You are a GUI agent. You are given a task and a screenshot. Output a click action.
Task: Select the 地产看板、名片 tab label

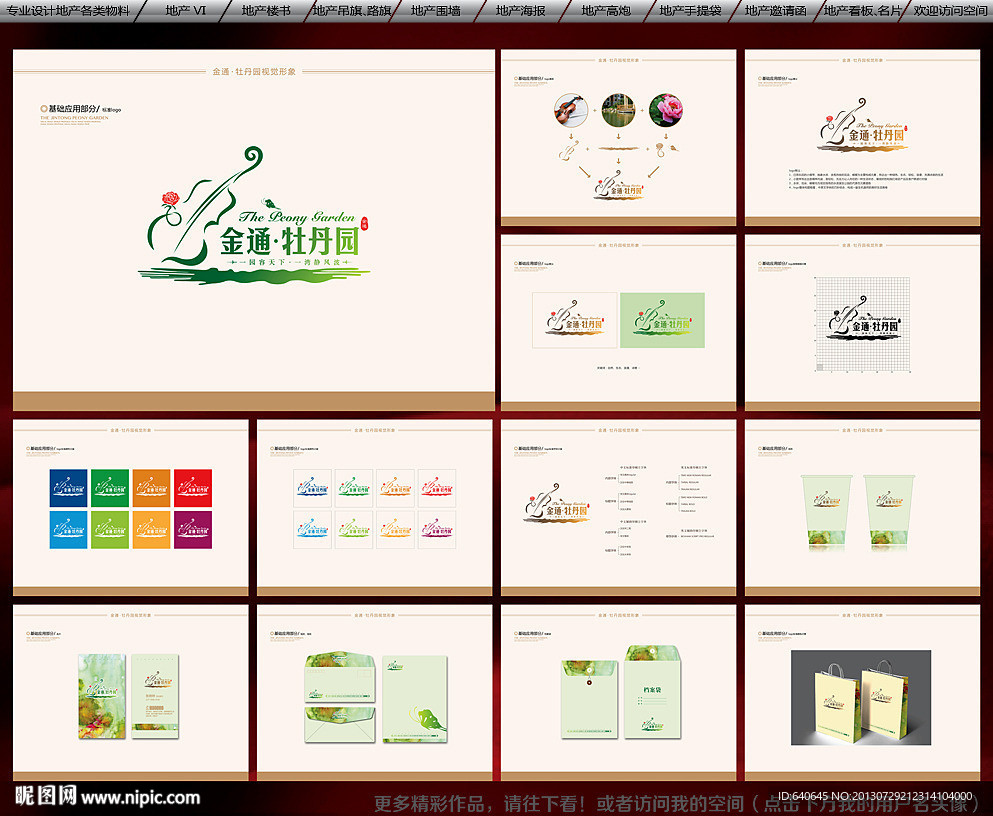pos(863,10)
